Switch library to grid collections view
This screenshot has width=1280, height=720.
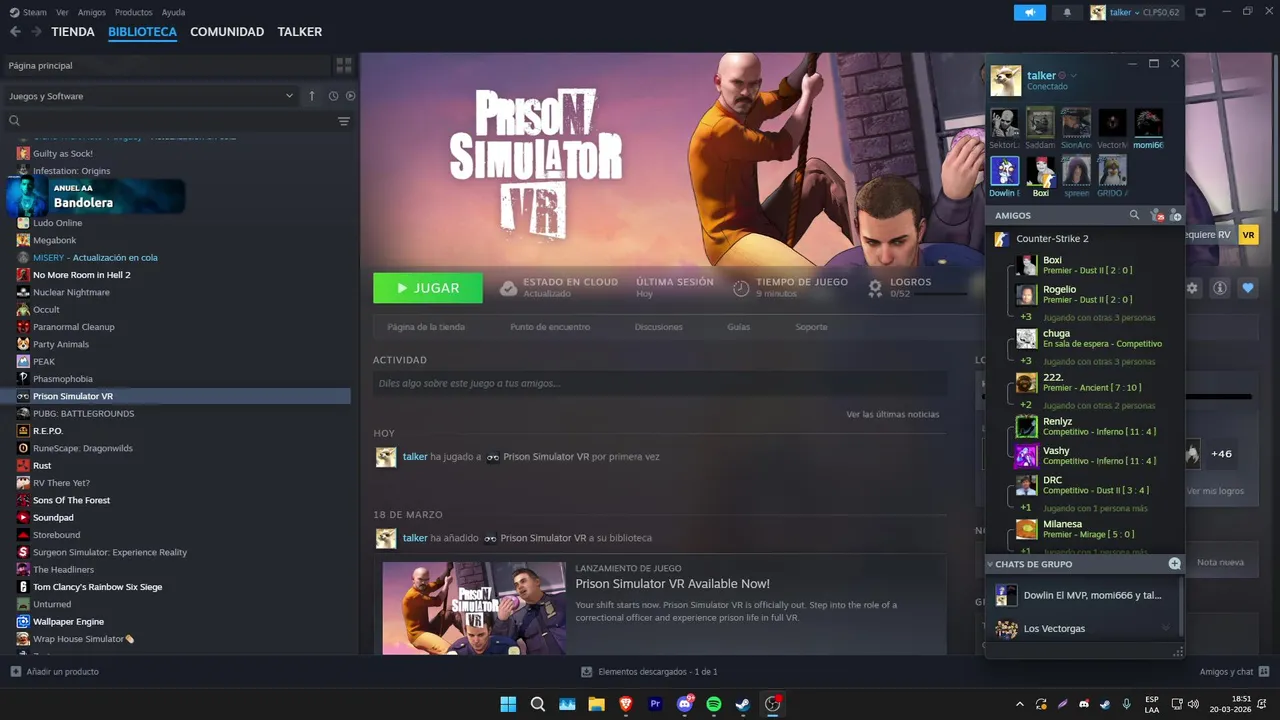344,65
